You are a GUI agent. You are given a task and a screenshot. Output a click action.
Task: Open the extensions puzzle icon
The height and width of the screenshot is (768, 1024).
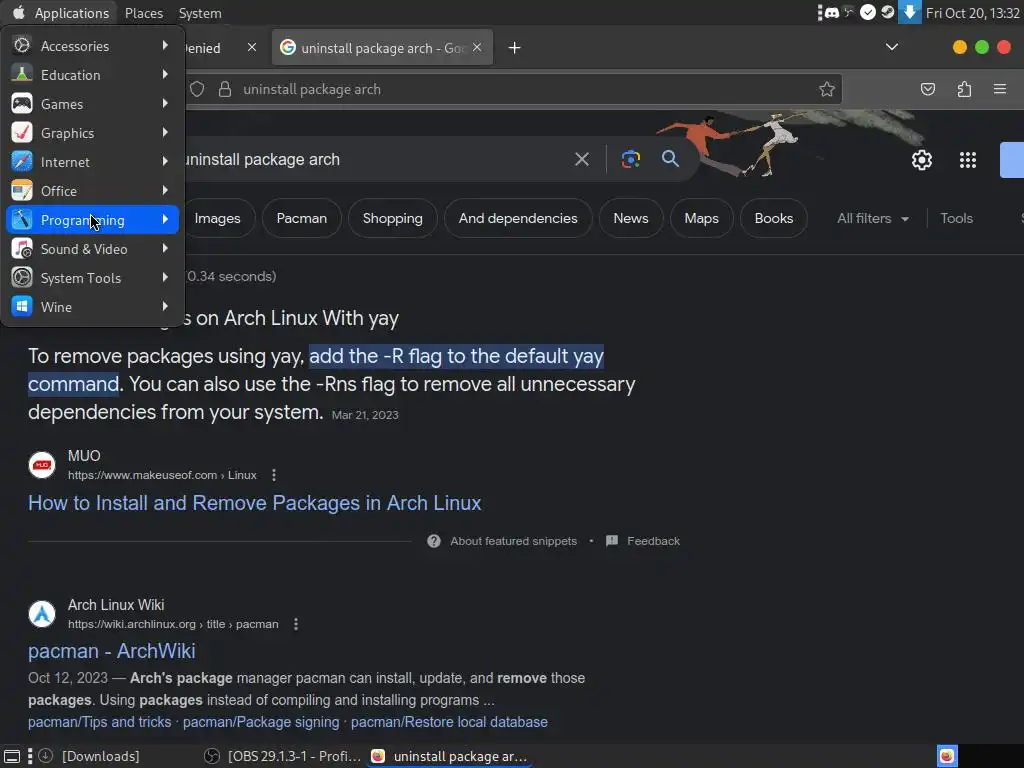click(x=964, y=89)
